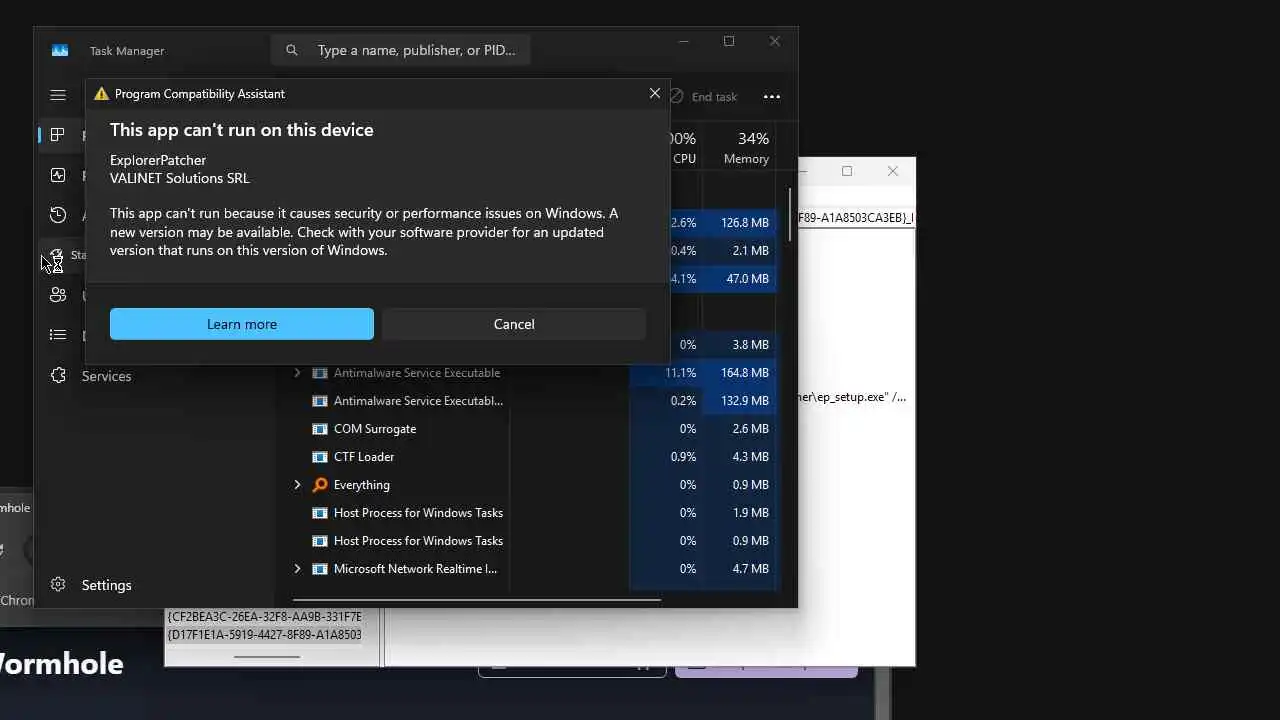Sort processes by the Memory column
1280x720 pixels.
(x=739, y=148)
